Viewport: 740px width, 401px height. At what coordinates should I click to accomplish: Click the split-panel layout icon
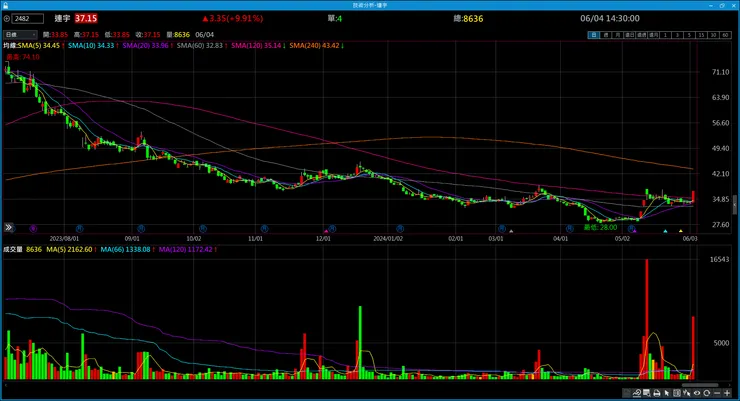pos(677,393)
